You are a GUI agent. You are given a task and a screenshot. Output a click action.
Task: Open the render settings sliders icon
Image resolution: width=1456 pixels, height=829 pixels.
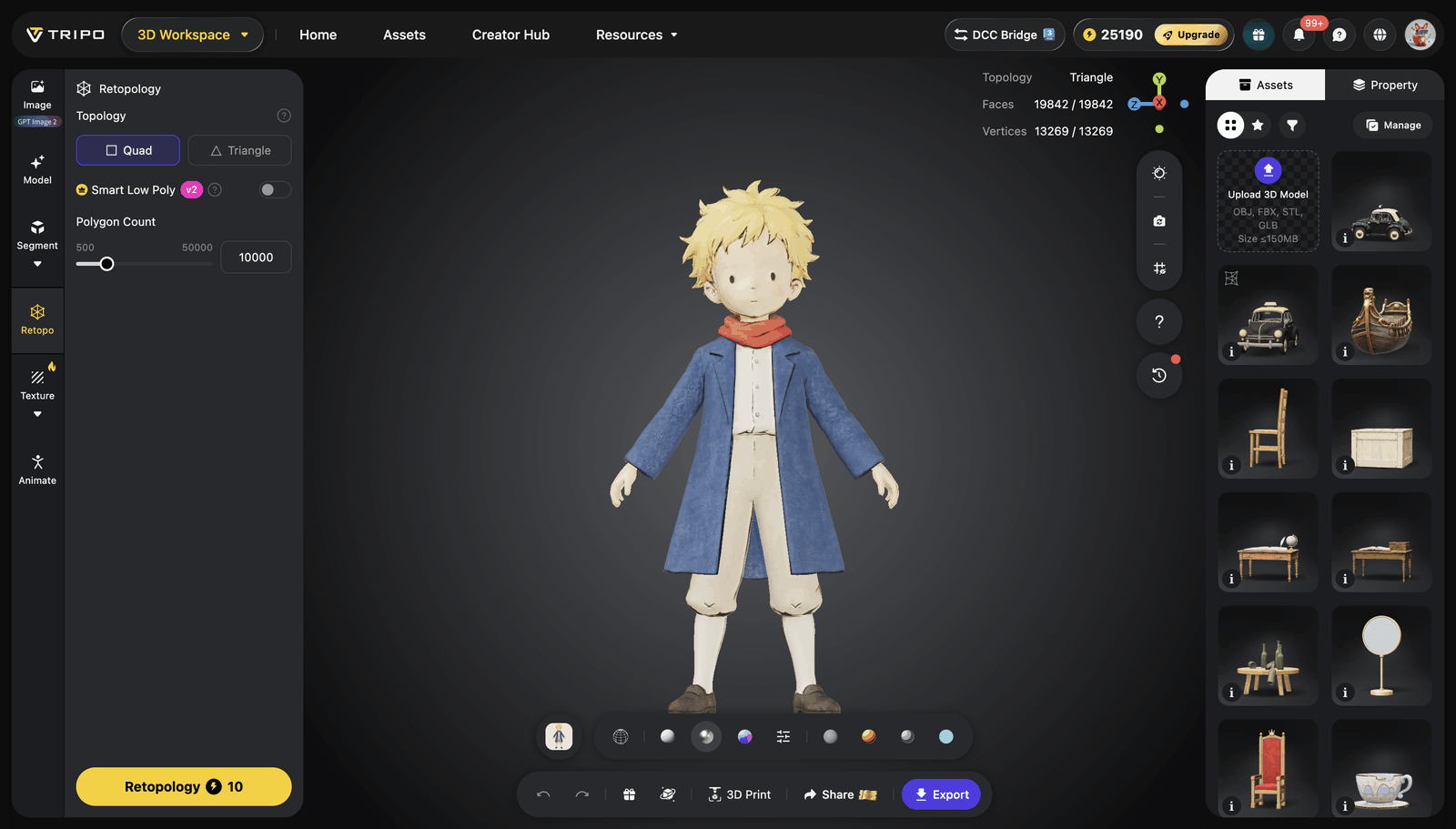point(784,737)
